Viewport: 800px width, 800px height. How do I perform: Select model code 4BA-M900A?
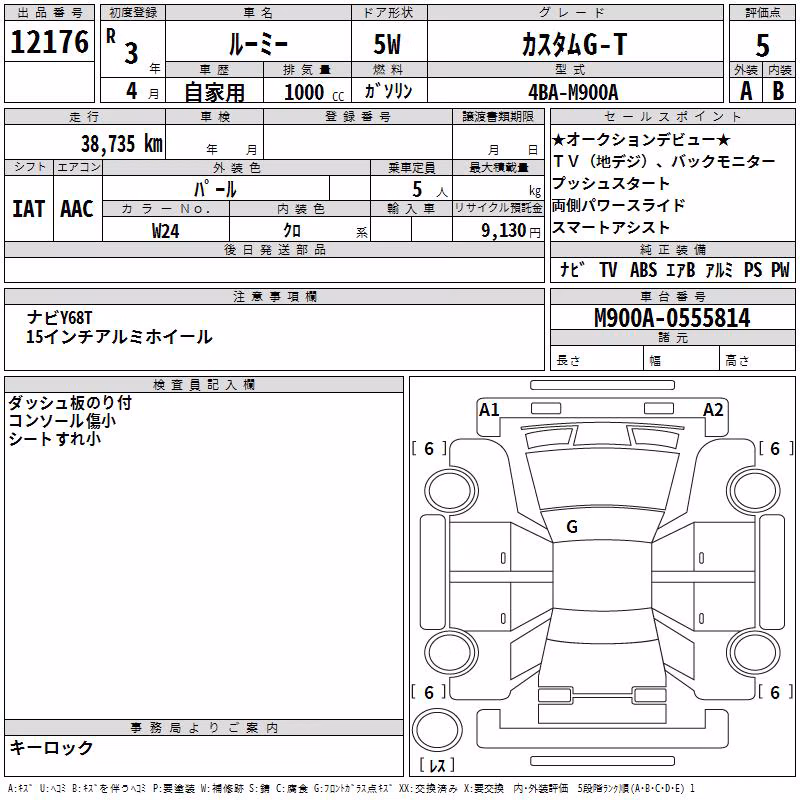coord(573,92)
